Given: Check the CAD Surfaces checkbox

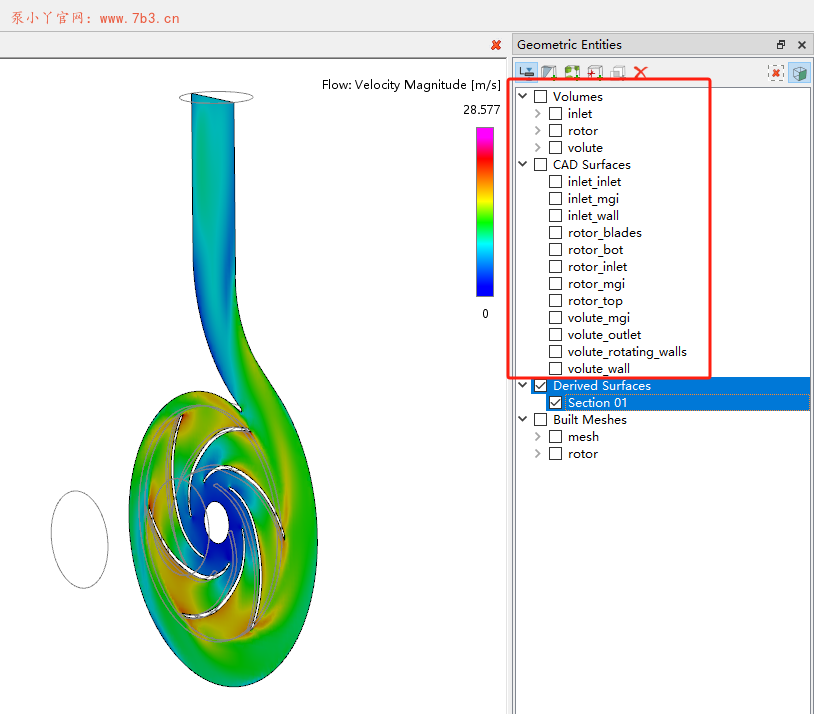Looking at the screenshot, I should [x=540, y=165].
